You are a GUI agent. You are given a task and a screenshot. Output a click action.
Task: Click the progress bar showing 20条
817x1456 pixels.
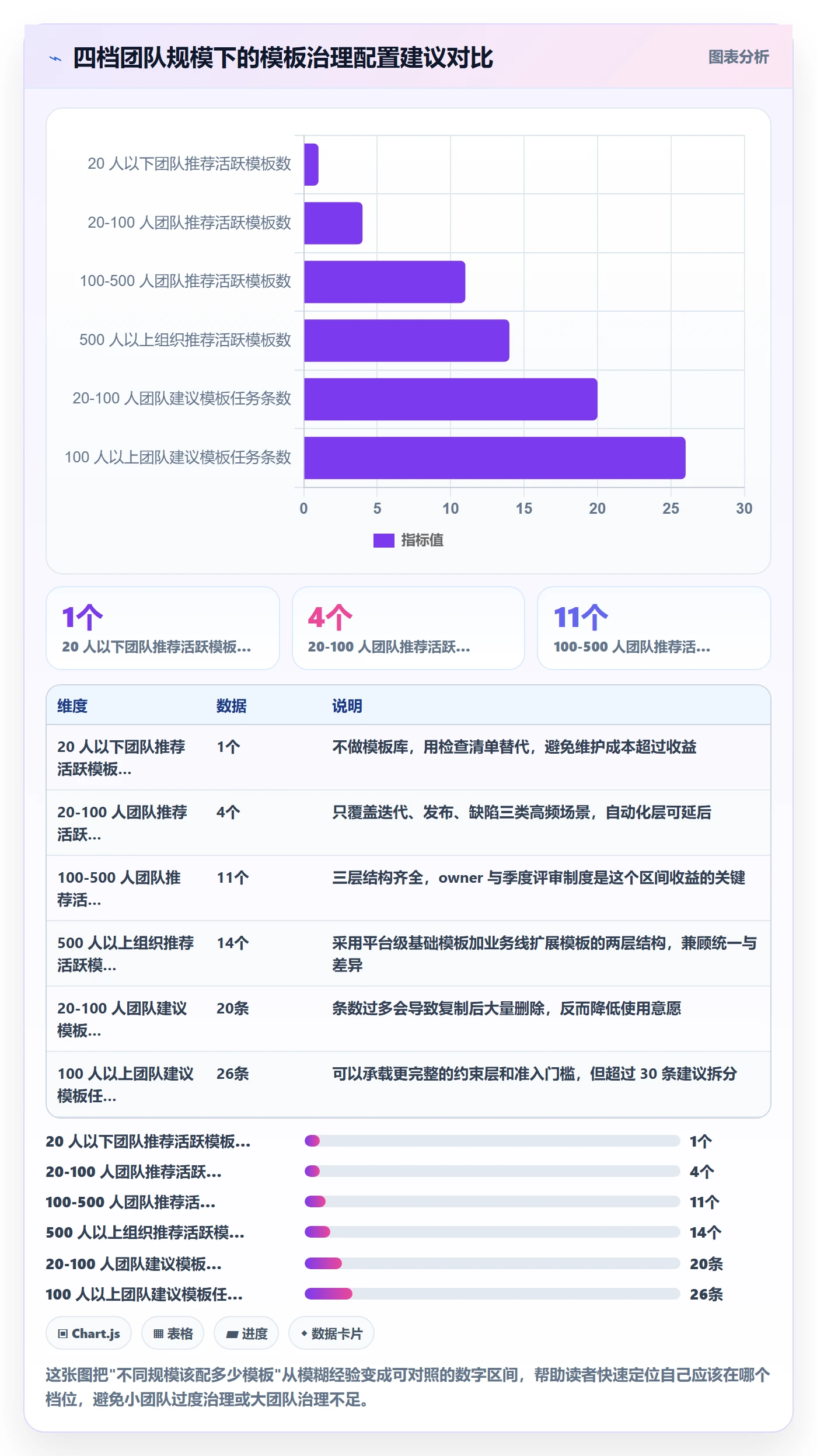coord(492,1263)
